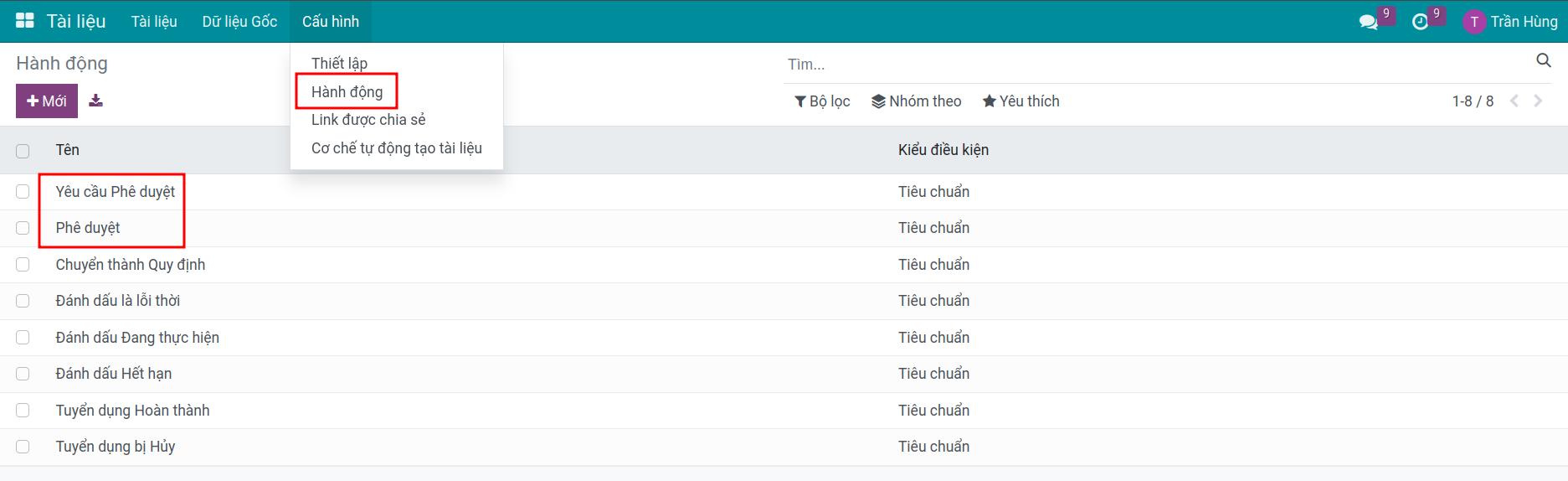The width and height of the screenshot is (1568, 481).
Task: Click the search magnifier icon
Action: (x=1544, y=60)
